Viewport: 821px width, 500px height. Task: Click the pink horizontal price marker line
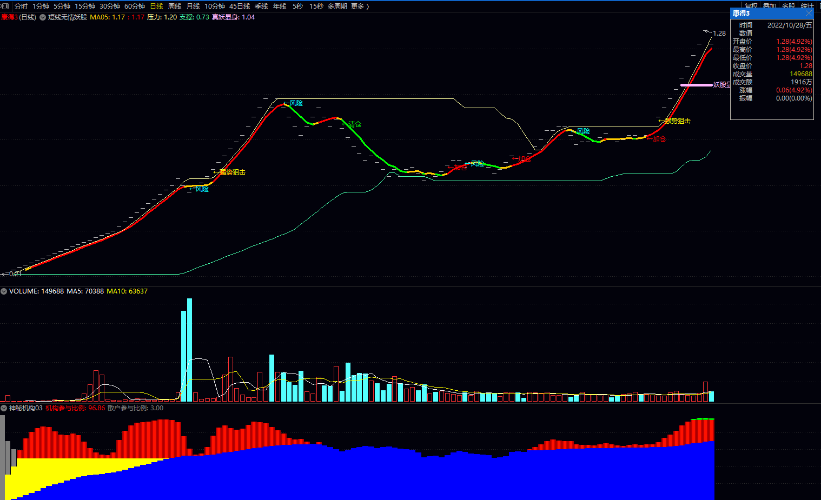point(696,85)
